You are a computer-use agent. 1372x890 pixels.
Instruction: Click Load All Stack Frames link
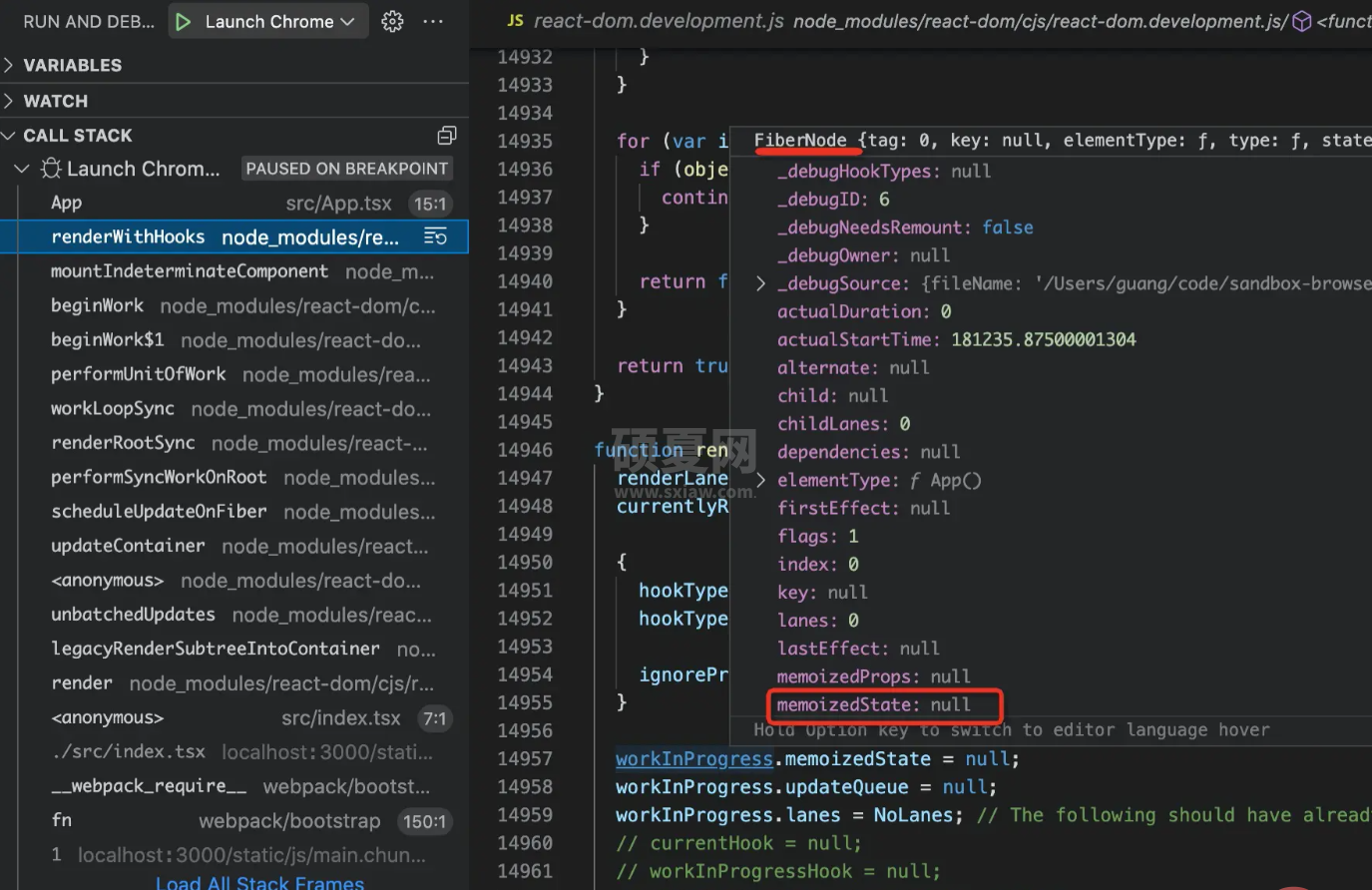pos(259,882)
